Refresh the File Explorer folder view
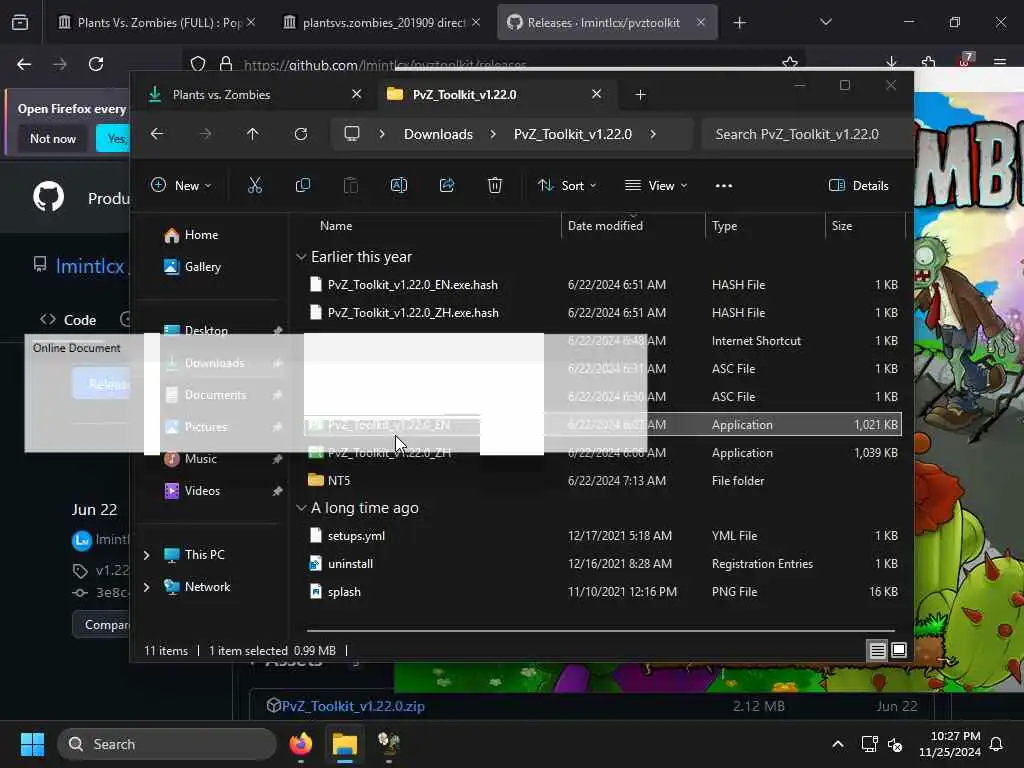 coord(300,134)
